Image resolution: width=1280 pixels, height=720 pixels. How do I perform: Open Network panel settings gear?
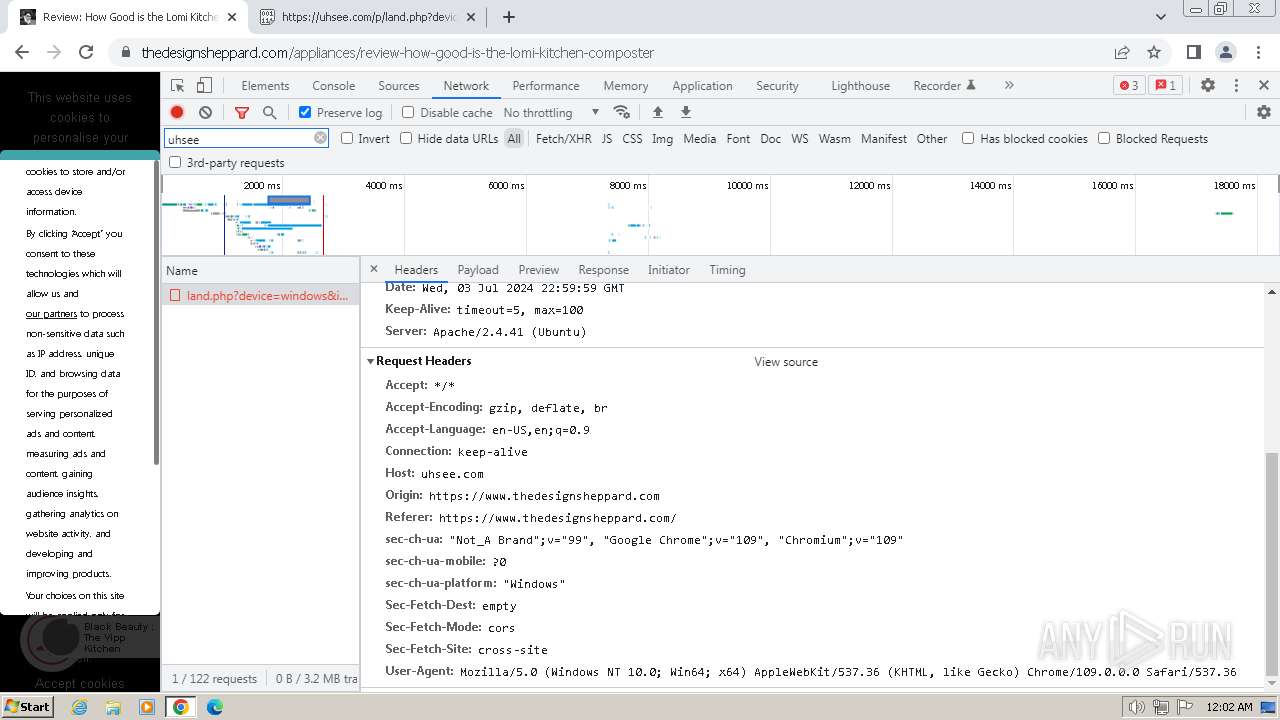[1264, 112]
